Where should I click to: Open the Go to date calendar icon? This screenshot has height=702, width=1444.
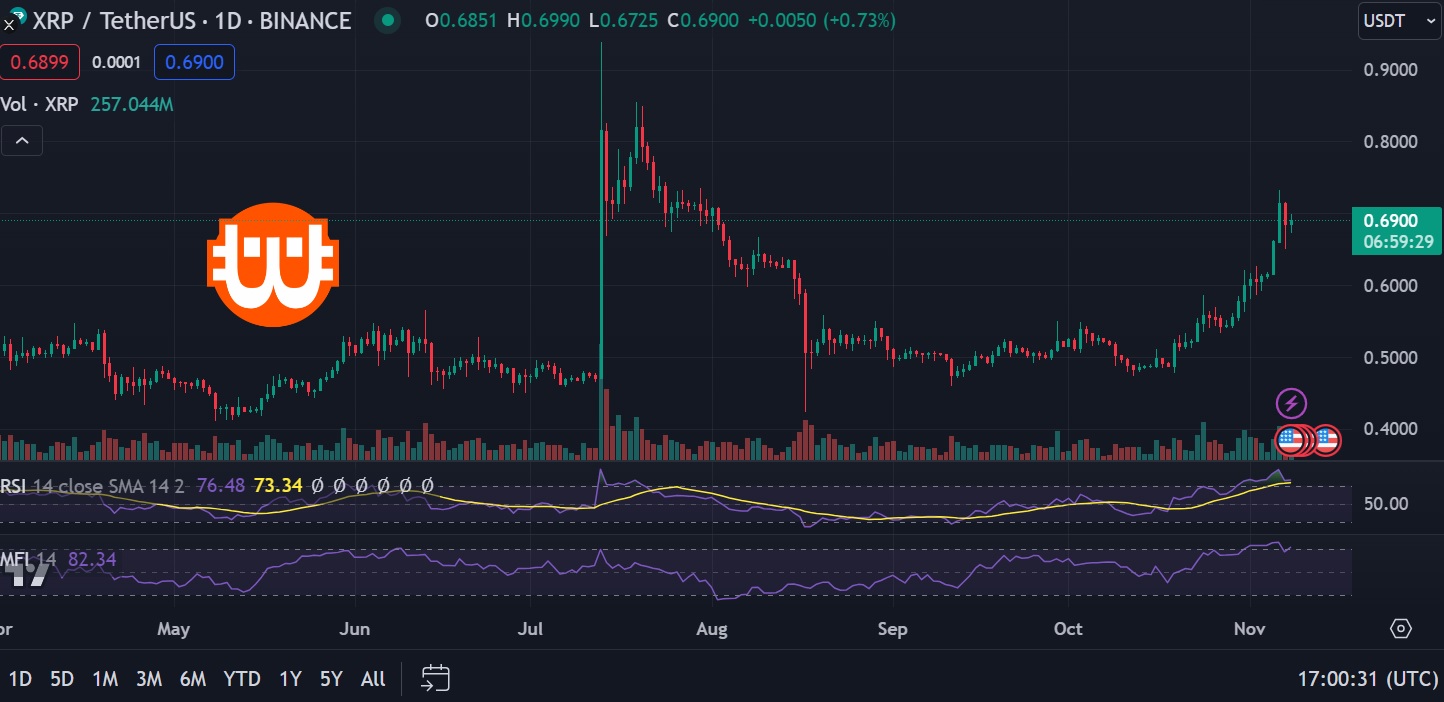coord(435,679)
